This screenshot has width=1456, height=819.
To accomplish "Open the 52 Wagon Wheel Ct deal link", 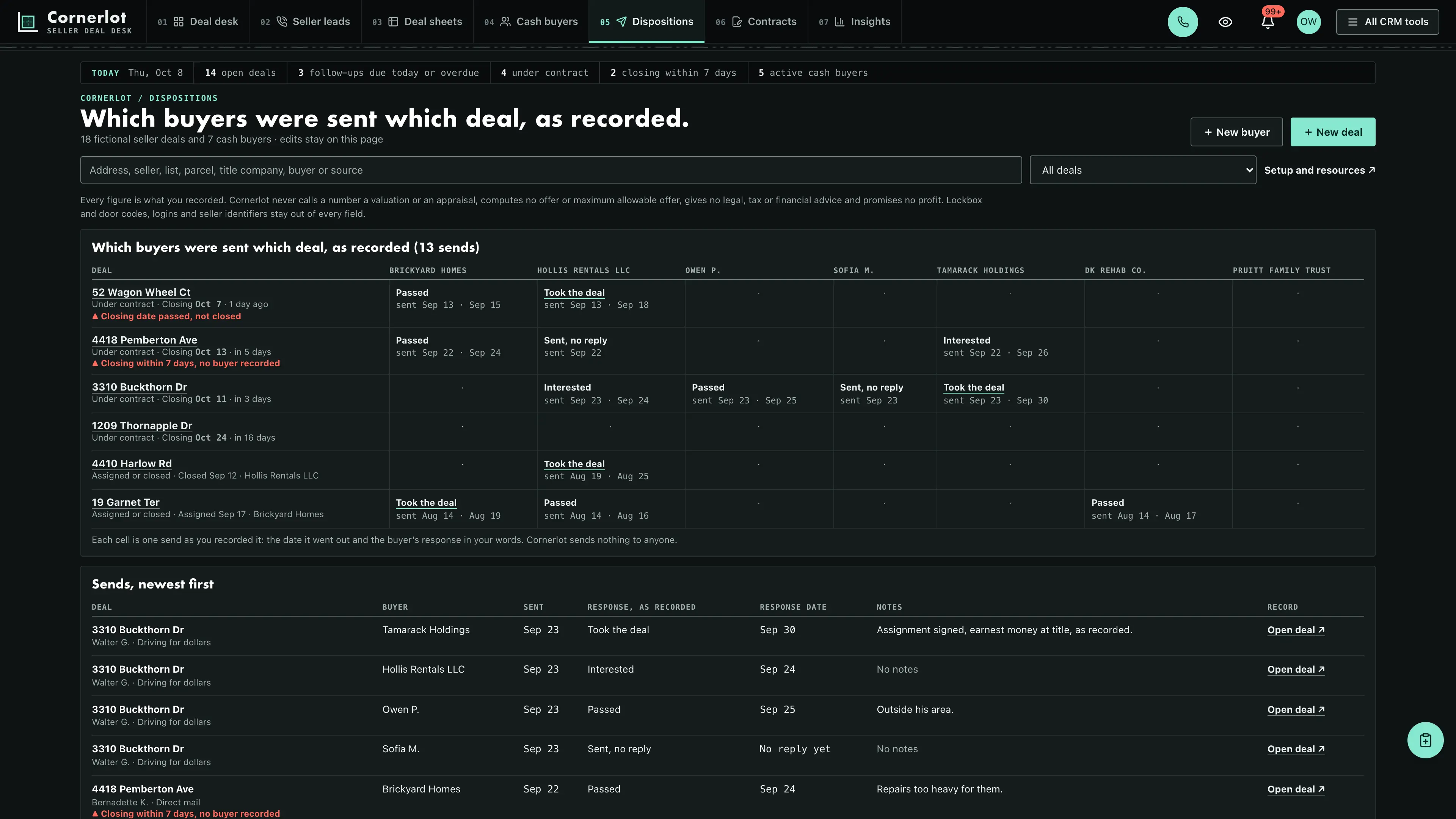I will coord(141,292).
